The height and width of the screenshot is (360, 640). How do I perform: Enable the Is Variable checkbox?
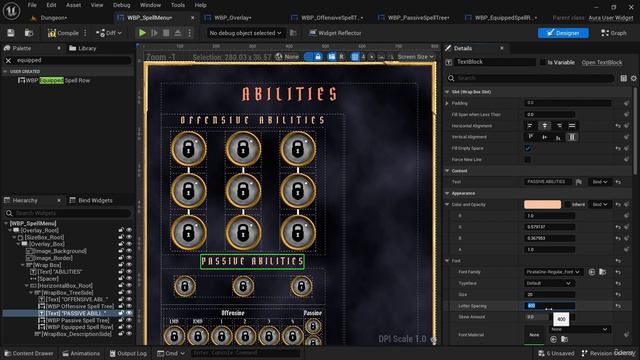point(543,62)
